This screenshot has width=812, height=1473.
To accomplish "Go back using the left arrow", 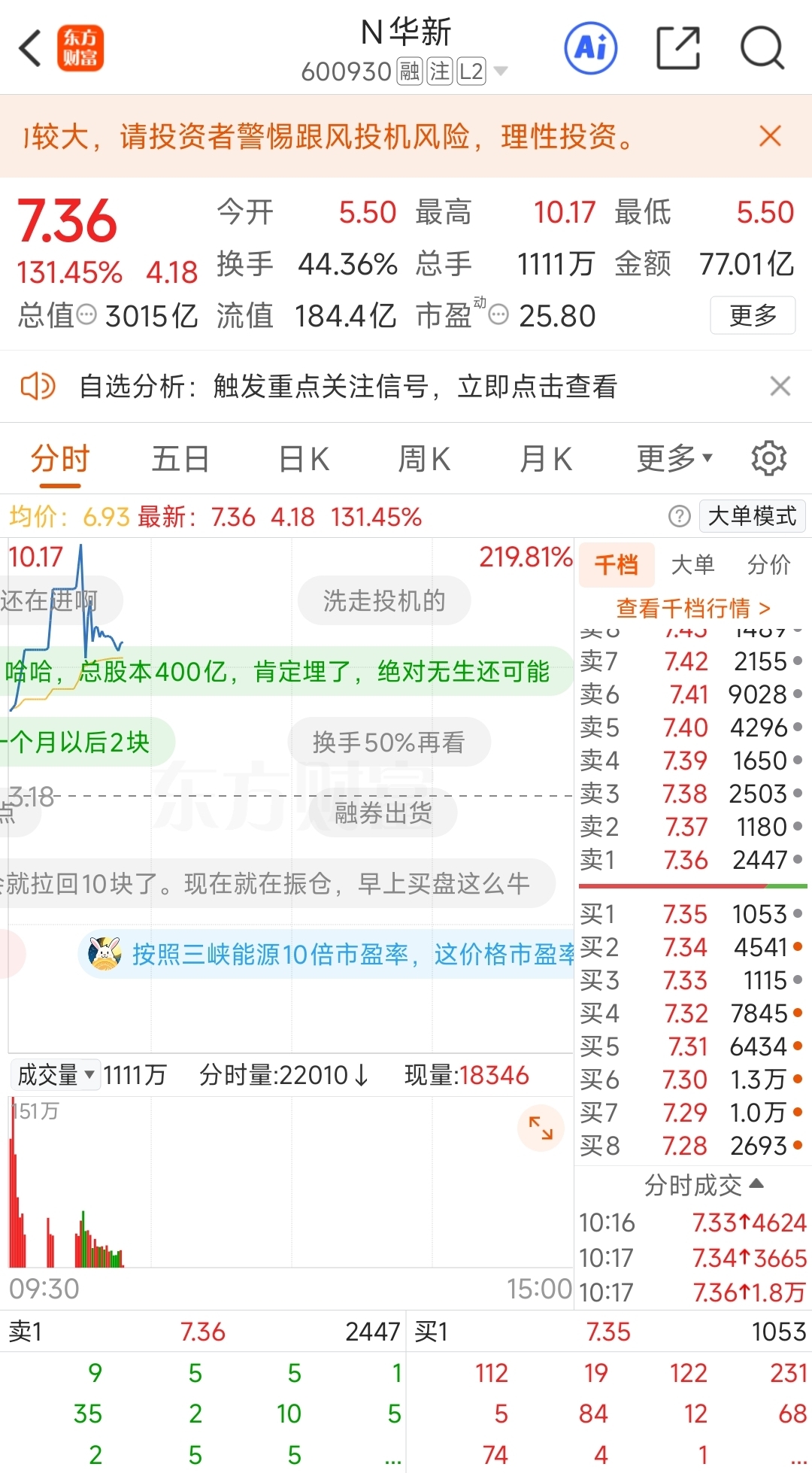I will [30, 50].
